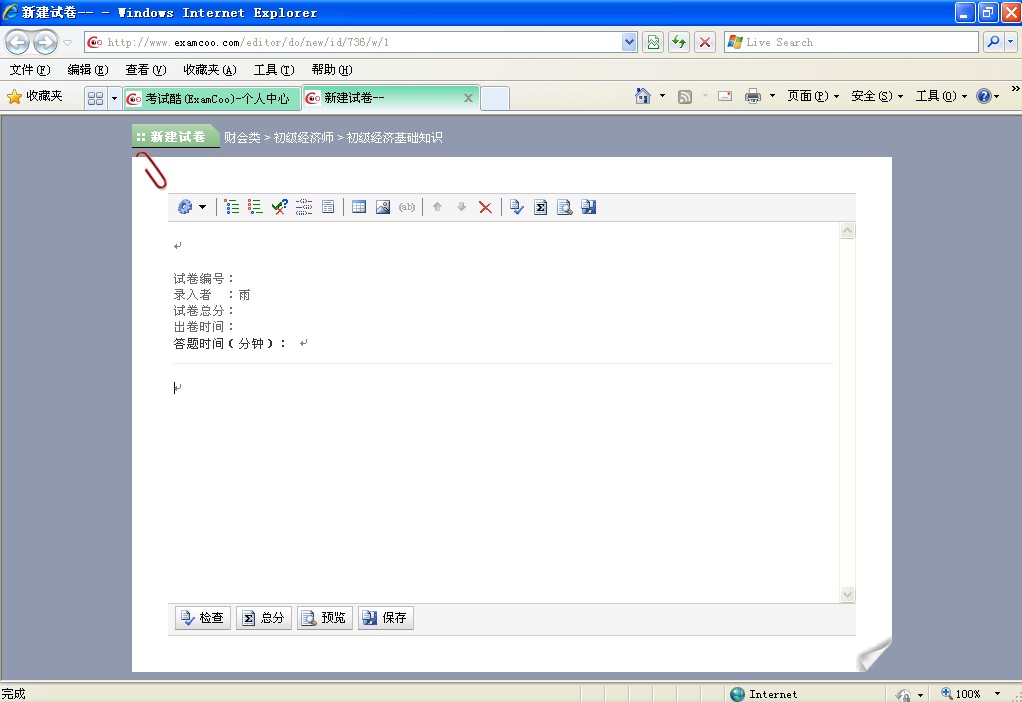
Task: Click the sigma total score toolbar icon
Action: 540,207
